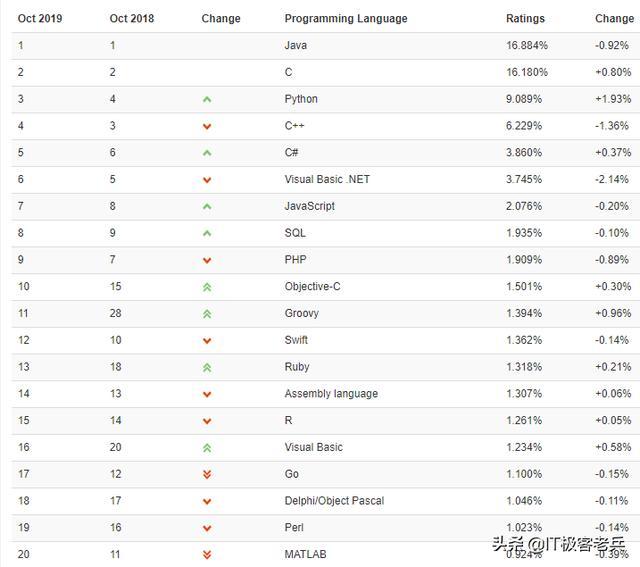Click the red down arrow for Visual Basic .NET
Viewport: 640px width, 567px height.
[207, 180]
